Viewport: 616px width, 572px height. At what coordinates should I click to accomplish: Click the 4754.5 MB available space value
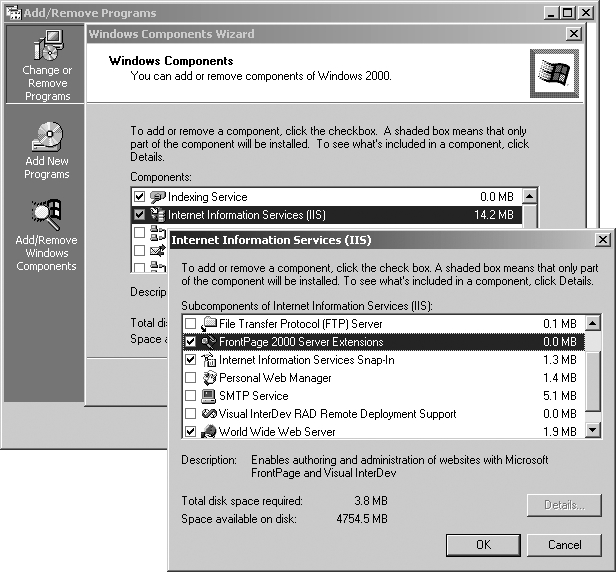pos(362,519)
